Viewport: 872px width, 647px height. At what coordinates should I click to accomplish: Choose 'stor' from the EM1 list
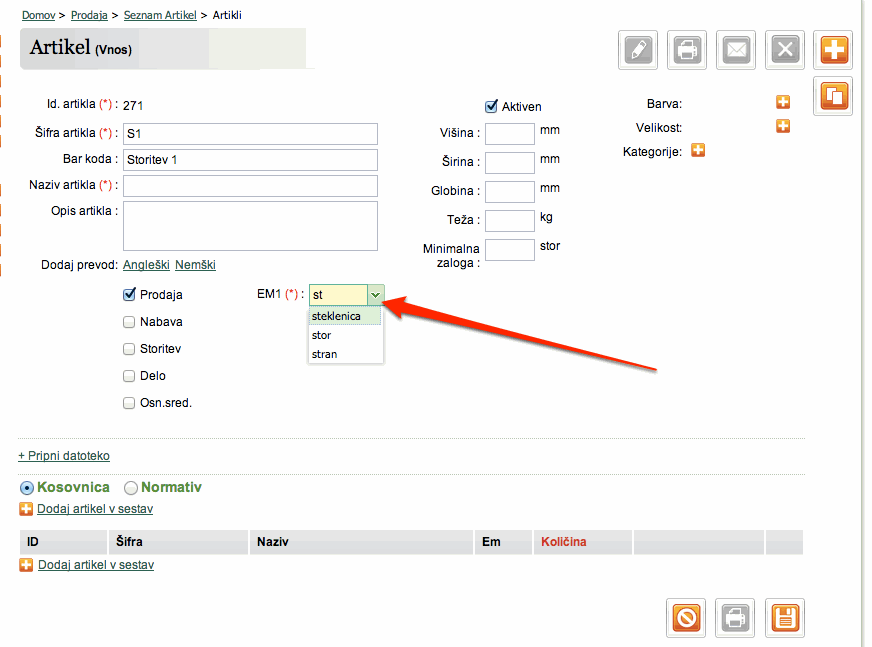[x=345, y=335]
